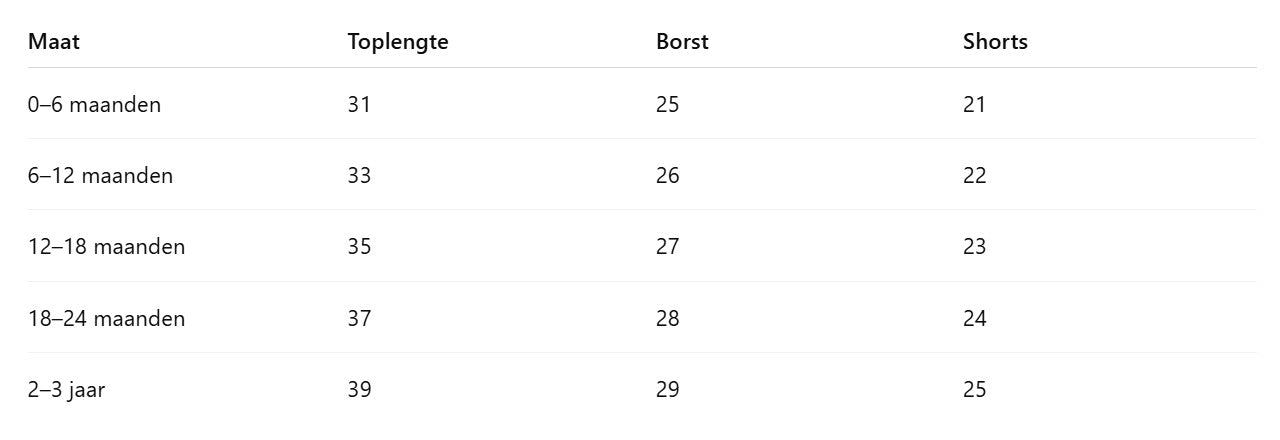Click Borst value for 2–3 jaar
Viewport: 1280px width, 440px height.
[667, 390]
